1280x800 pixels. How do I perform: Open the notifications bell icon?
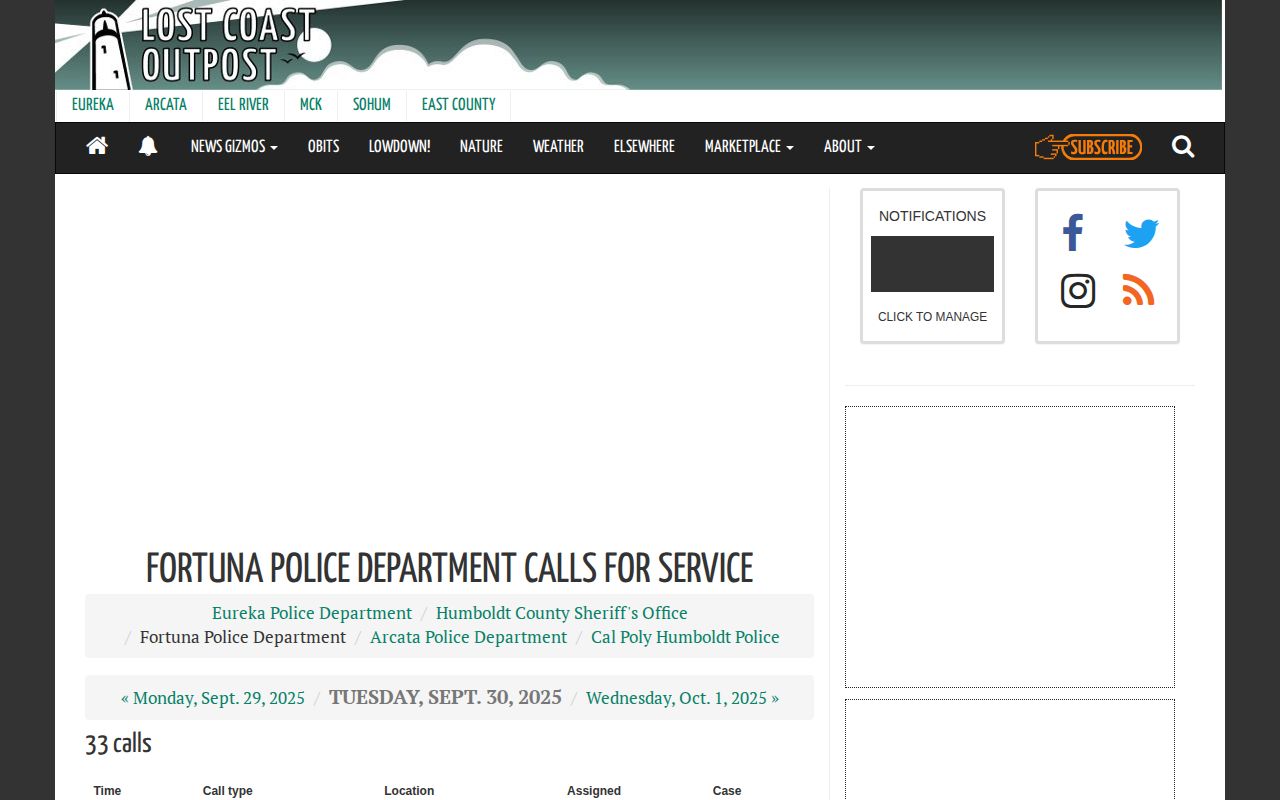tap(148, 146)
